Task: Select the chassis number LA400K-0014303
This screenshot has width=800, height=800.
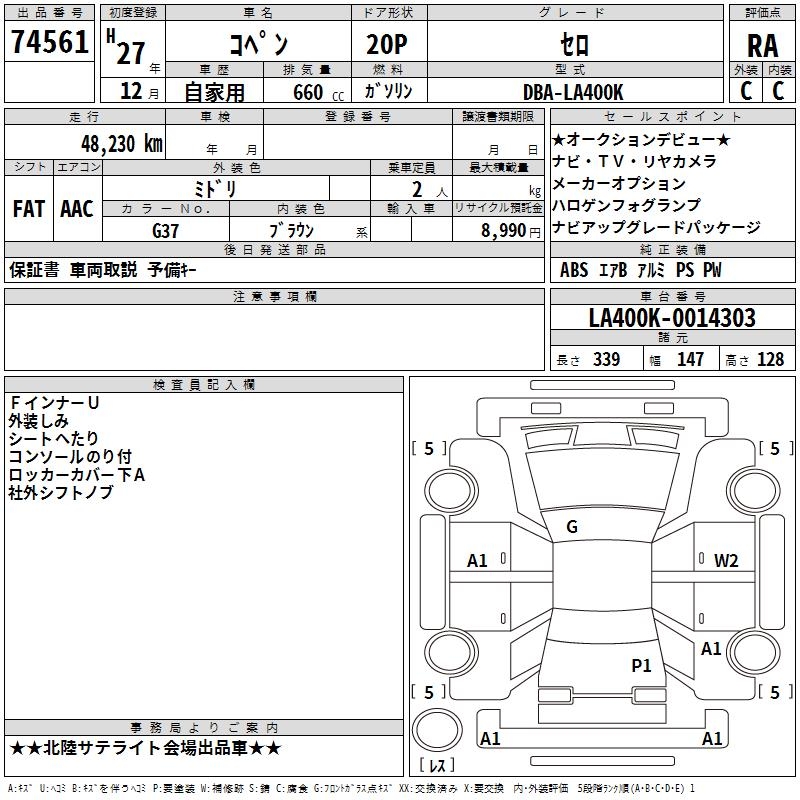Action: (x=671, y=318)
